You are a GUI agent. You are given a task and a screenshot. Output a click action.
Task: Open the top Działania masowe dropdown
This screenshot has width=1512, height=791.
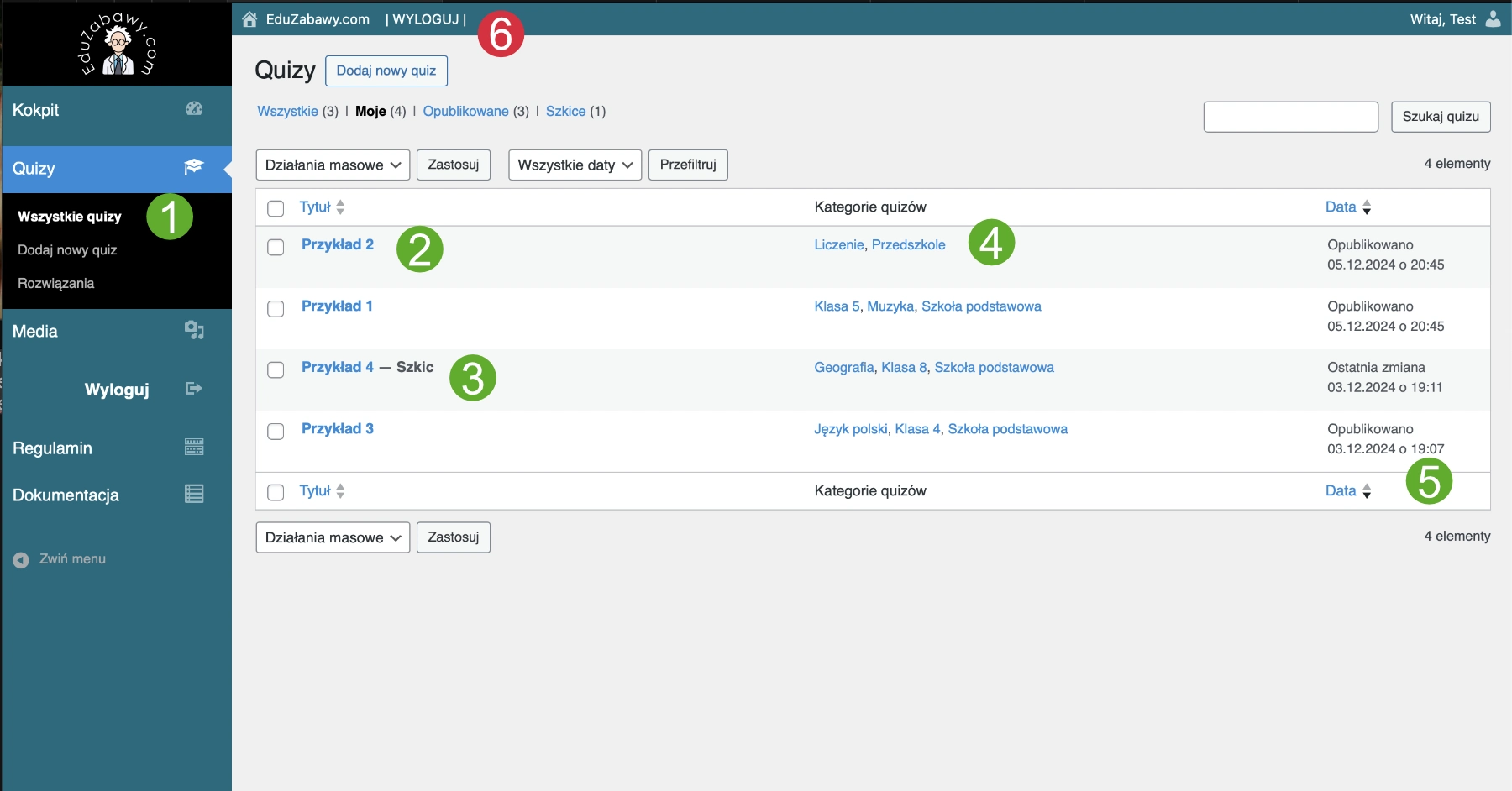333,165
